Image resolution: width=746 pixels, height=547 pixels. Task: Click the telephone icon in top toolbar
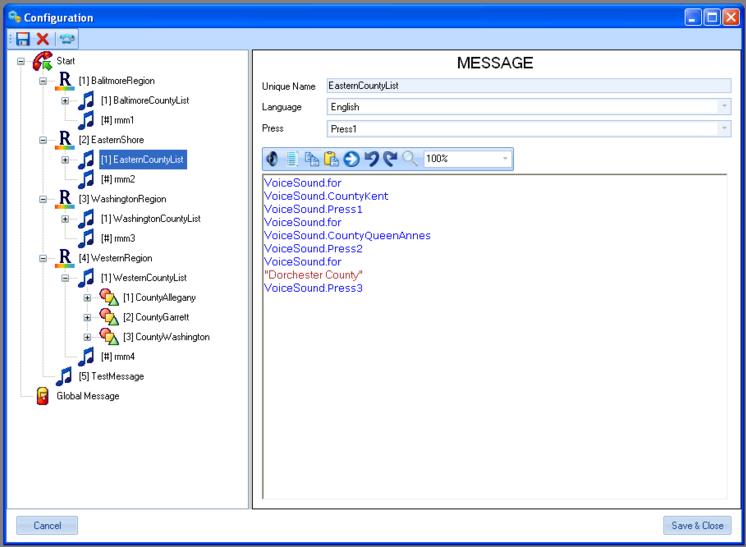[x=67, y=38]
